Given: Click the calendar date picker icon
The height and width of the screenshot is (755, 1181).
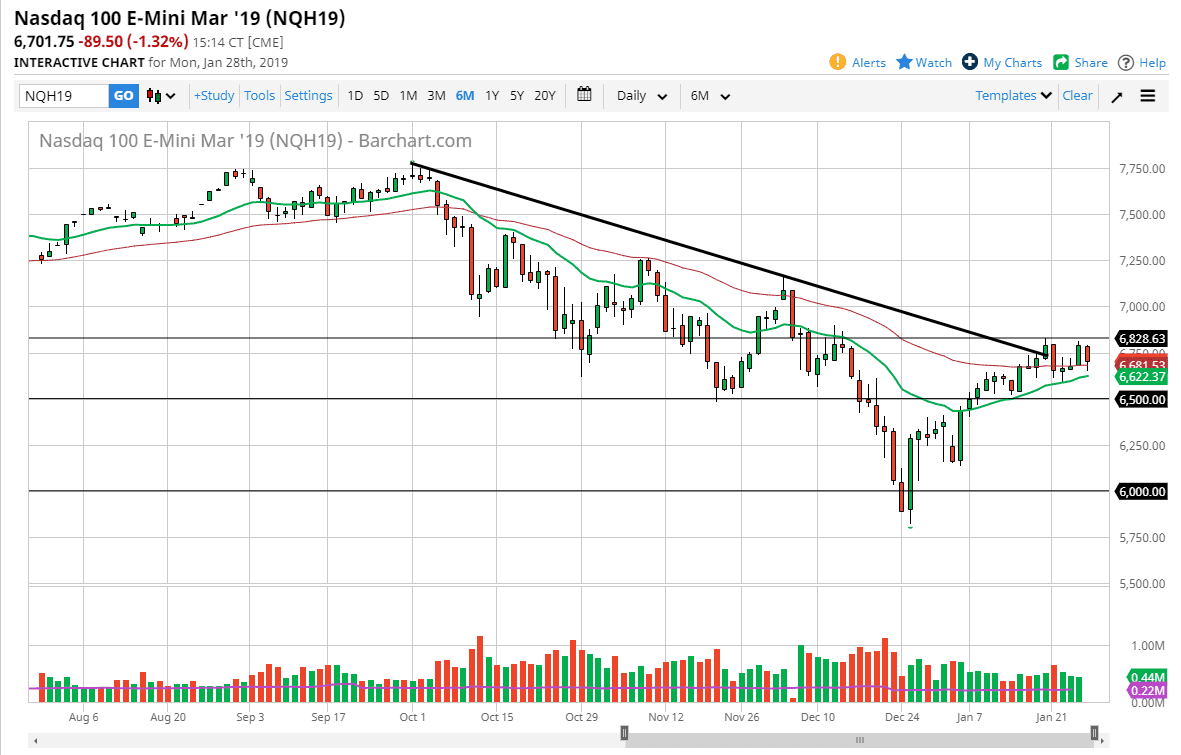Looking at the screenshot, I should pos(584,95).
